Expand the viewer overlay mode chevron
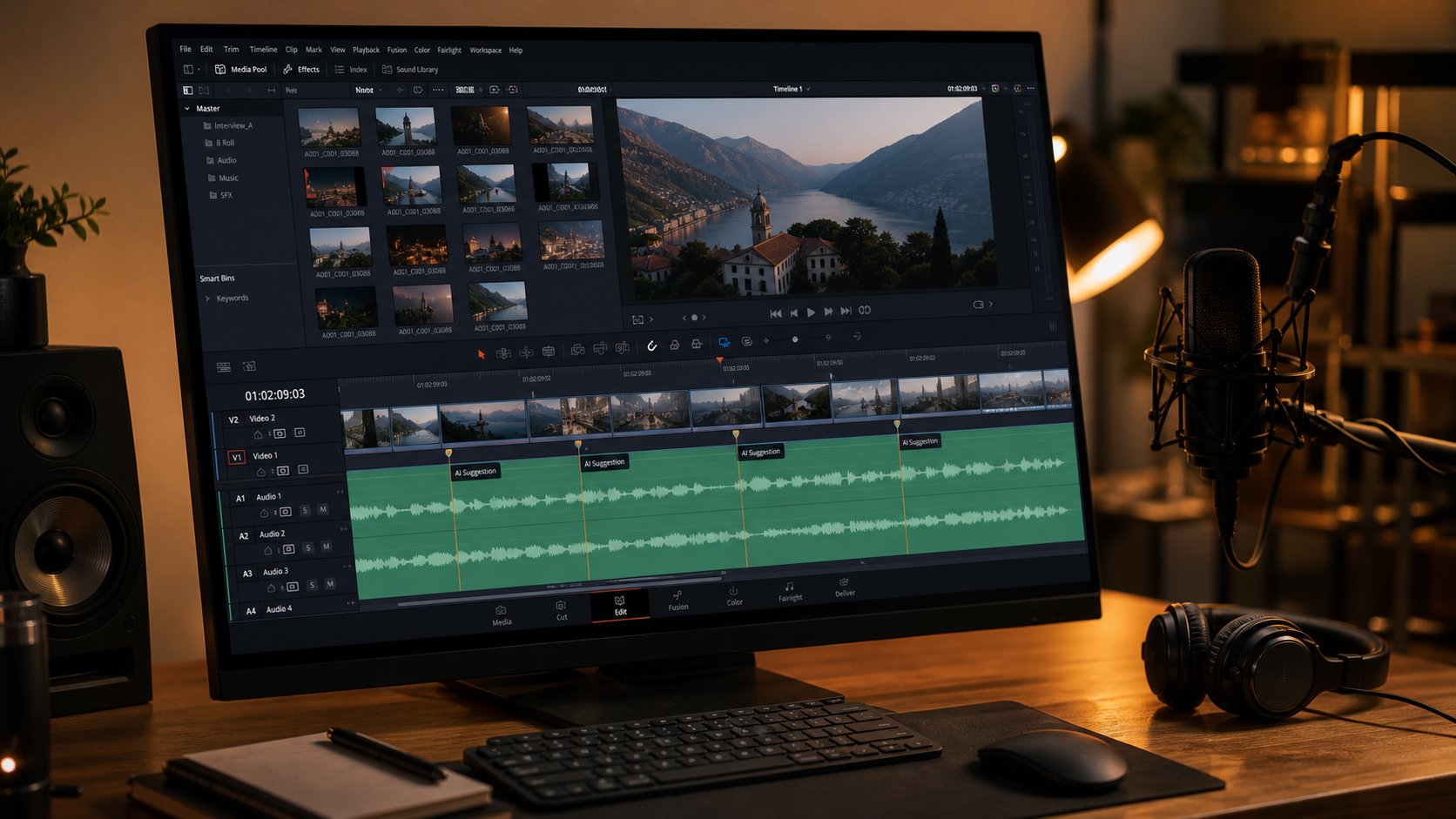This screenshot has height=819, width=1456. (x=651, y=319)
